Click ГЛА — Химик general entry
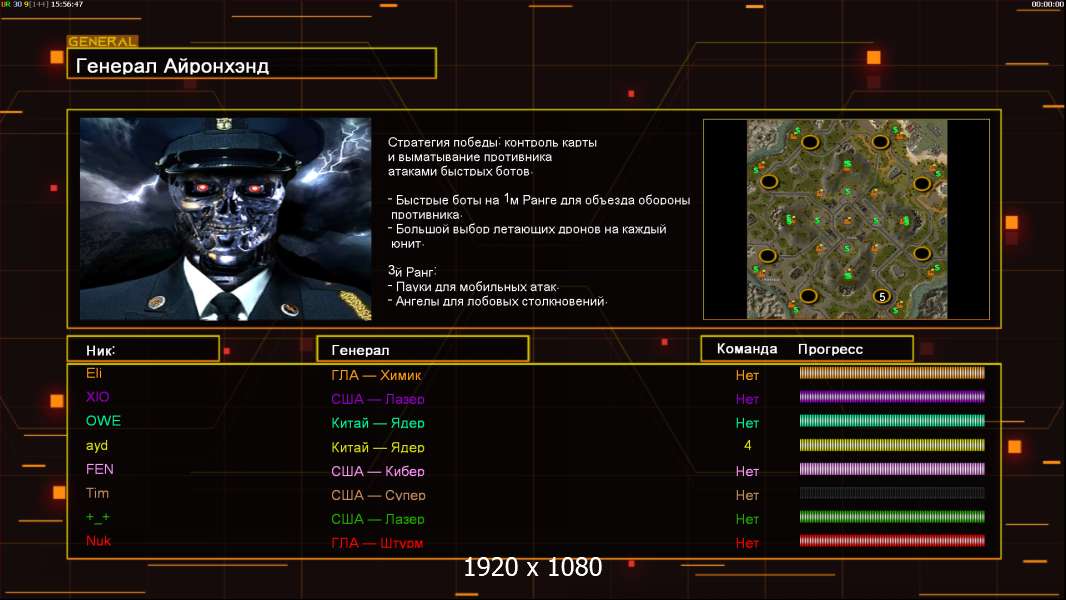The height and width of the screenshot is (600, 1066). [x=376, y=375]
